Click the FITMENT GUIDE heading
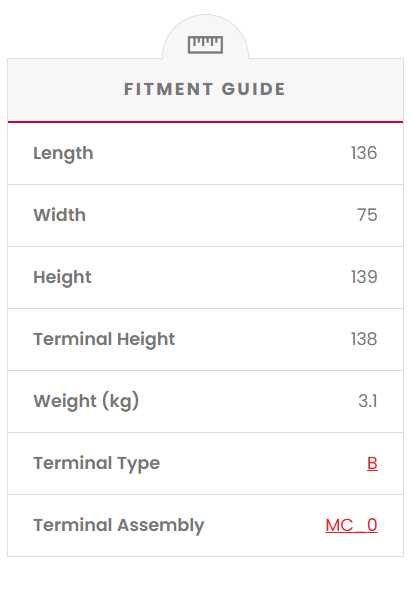 coord(205,89)
